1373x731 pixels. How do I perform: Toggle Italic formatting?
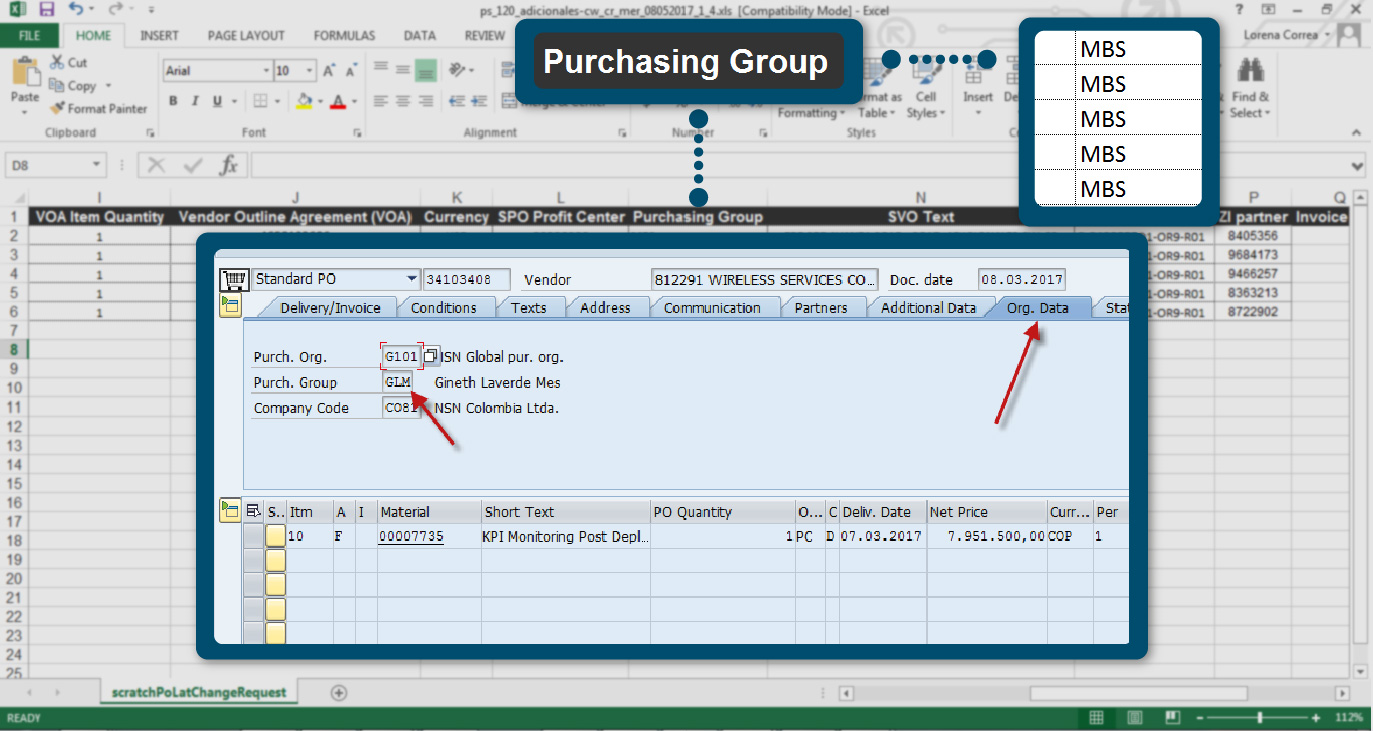(x=193, y=101)
